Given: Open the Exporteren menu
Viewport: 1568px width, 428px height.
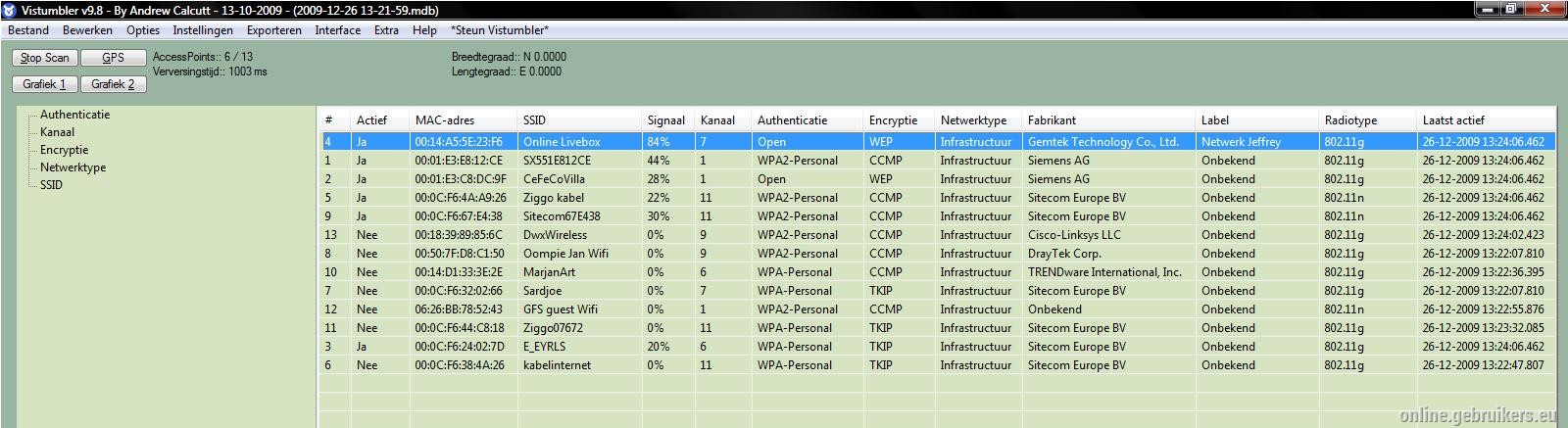Looking at the screenshot, I should coord(274,30).
